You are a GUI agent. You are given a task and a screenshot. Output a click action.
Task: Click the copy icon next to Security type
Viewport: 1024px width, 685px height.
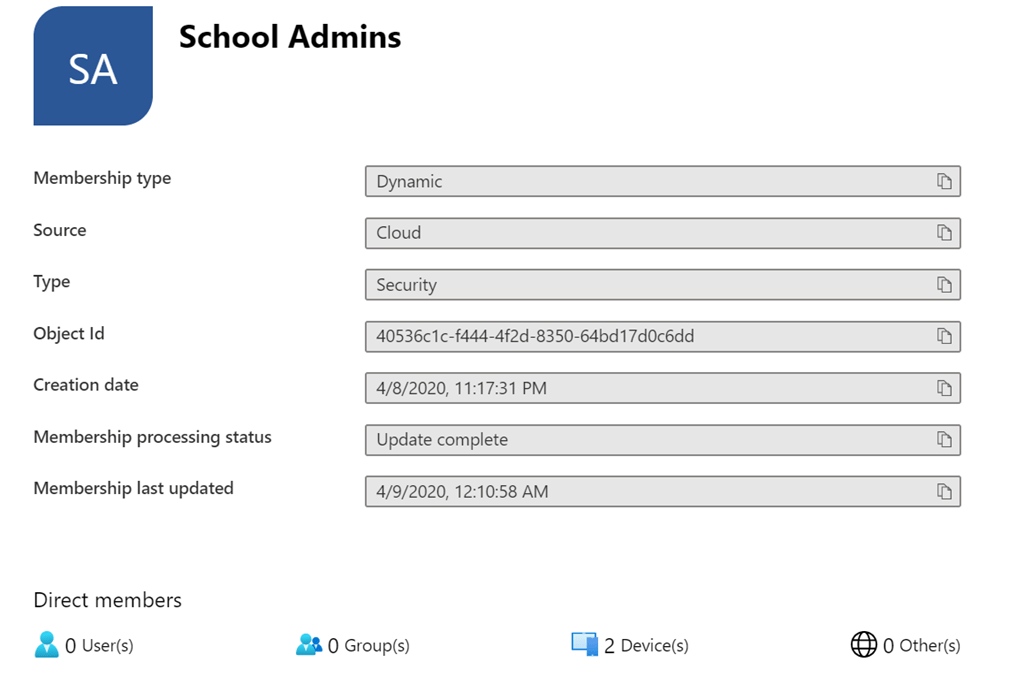coord(944,284)
